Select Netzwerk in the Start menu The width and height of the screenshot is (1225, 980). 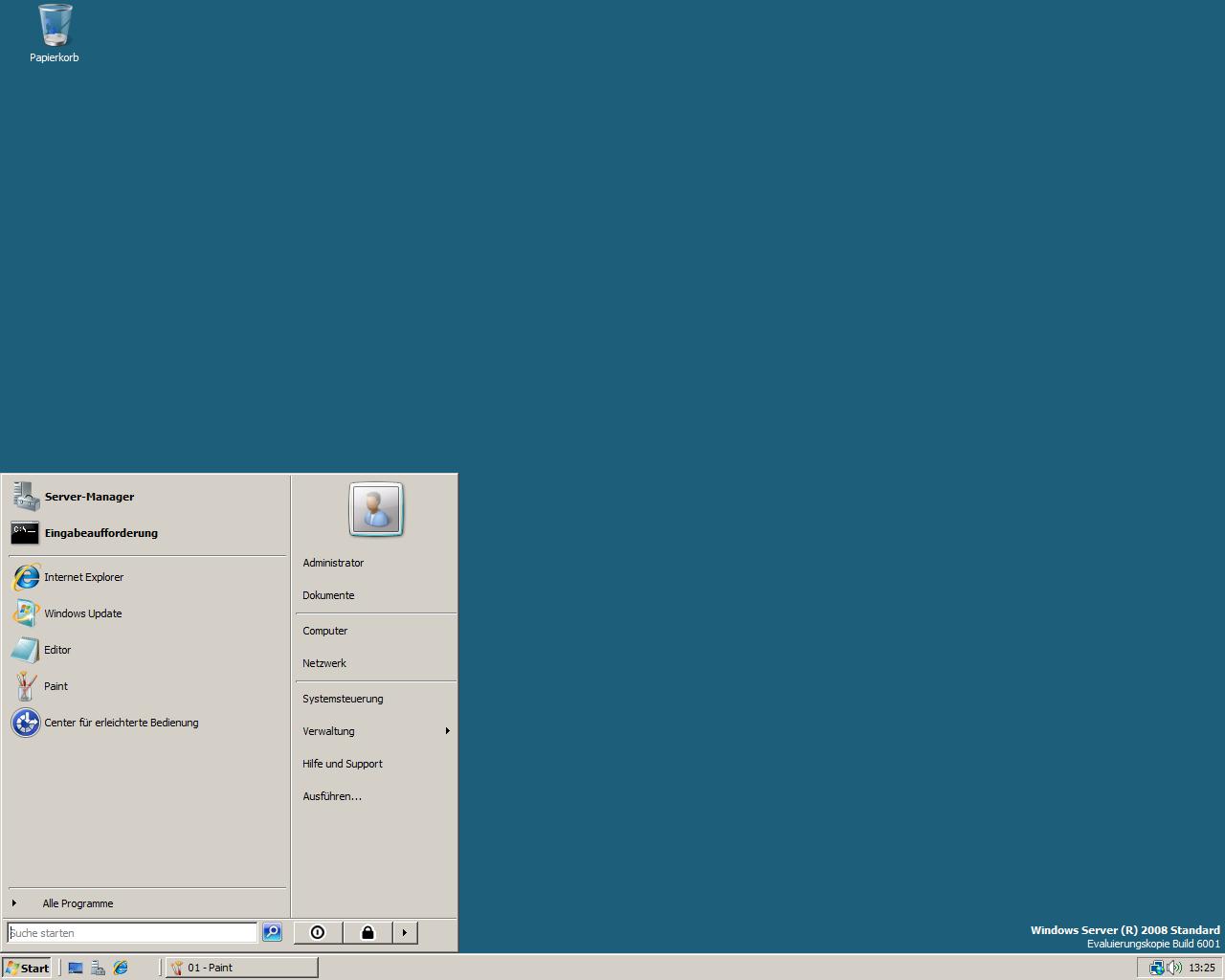324,663
